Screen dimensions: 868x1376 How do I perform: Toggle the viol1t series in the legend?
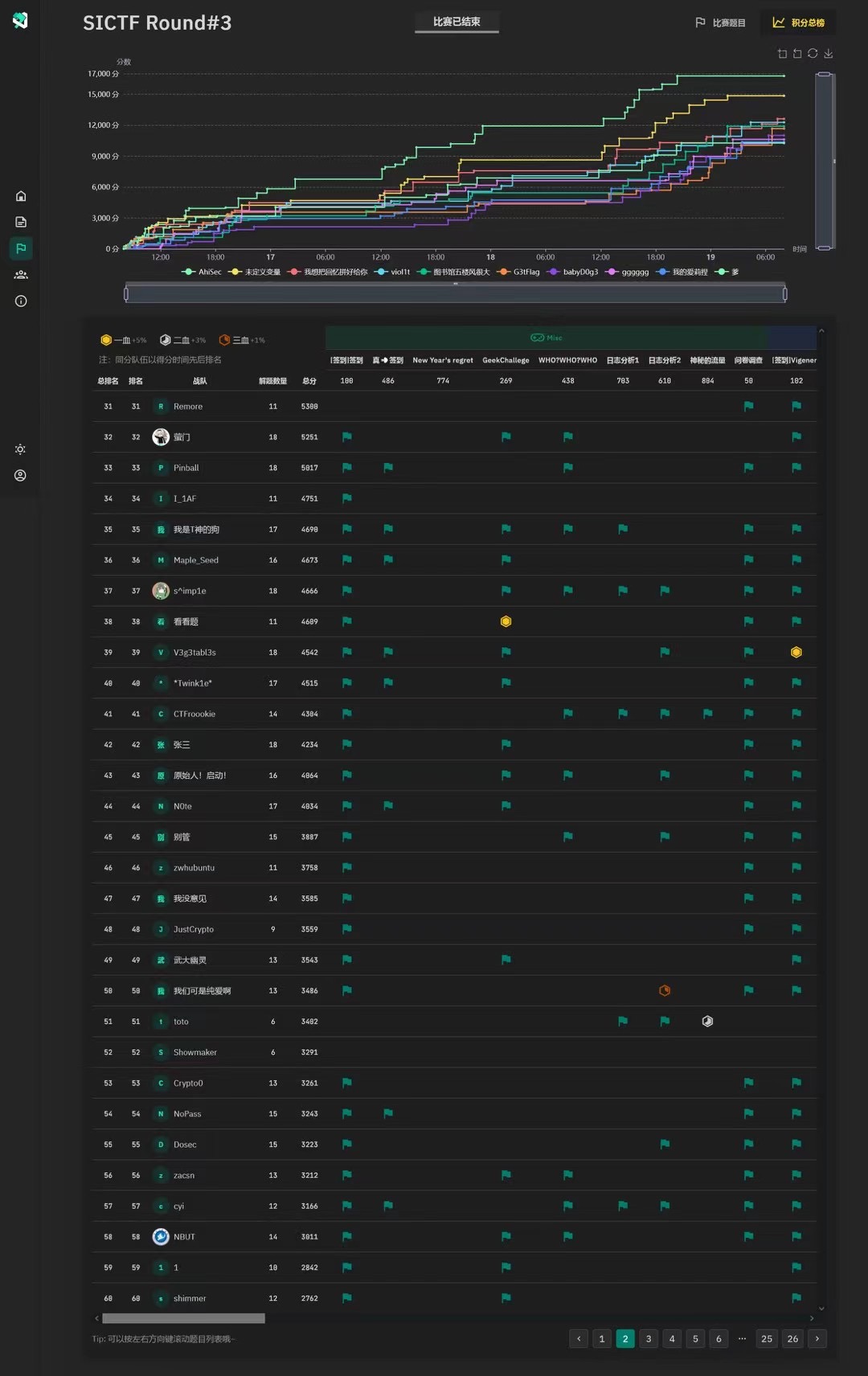point(392,272)
